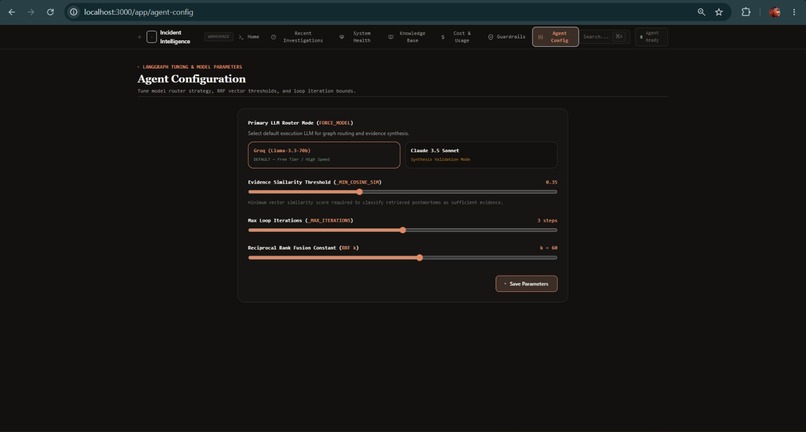Focus the Search field in the nav bar
Screen dimensions: 806x432
[604, 37]
